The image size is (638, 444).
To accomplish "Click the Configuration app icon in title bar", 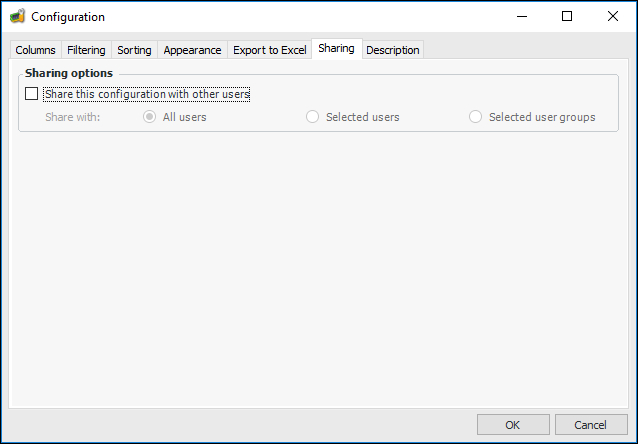I will click(17, 17).
